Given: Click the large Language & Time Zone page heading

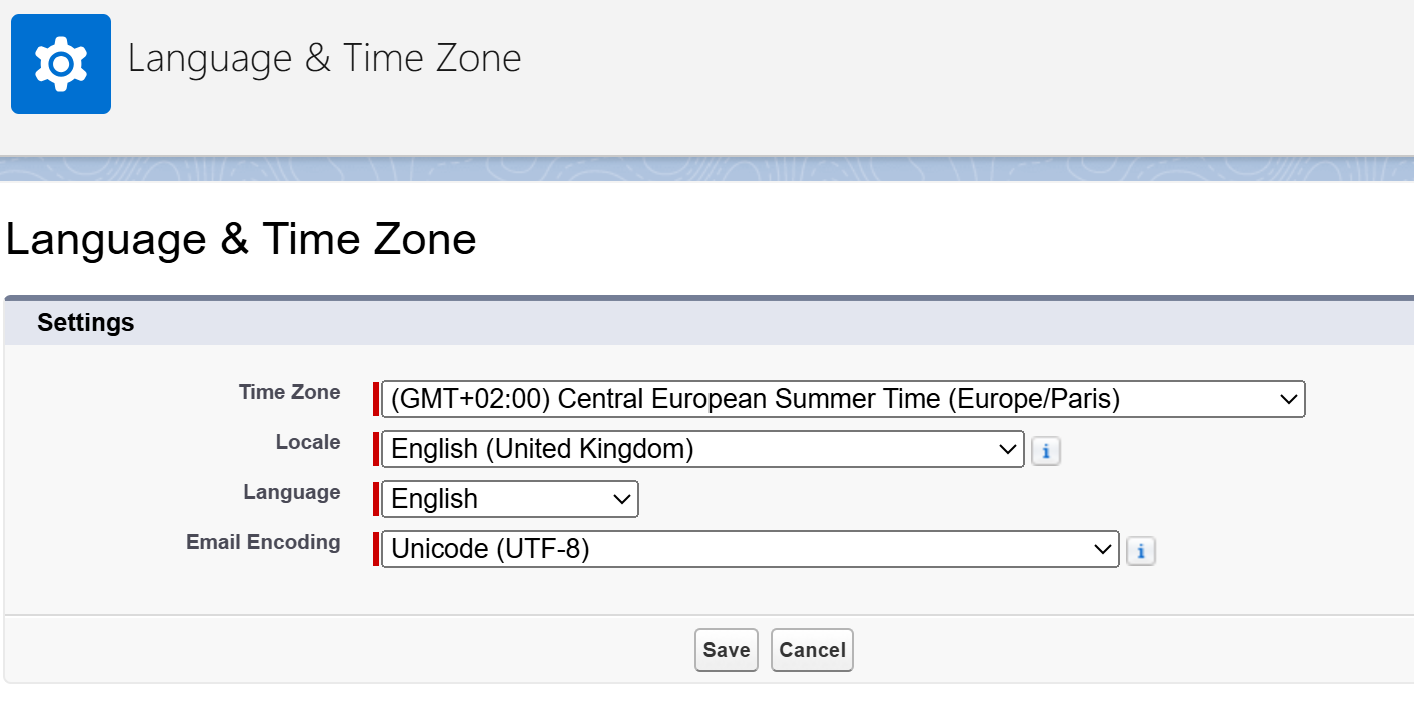Looking at the screenshot, I should click(241, 240).
